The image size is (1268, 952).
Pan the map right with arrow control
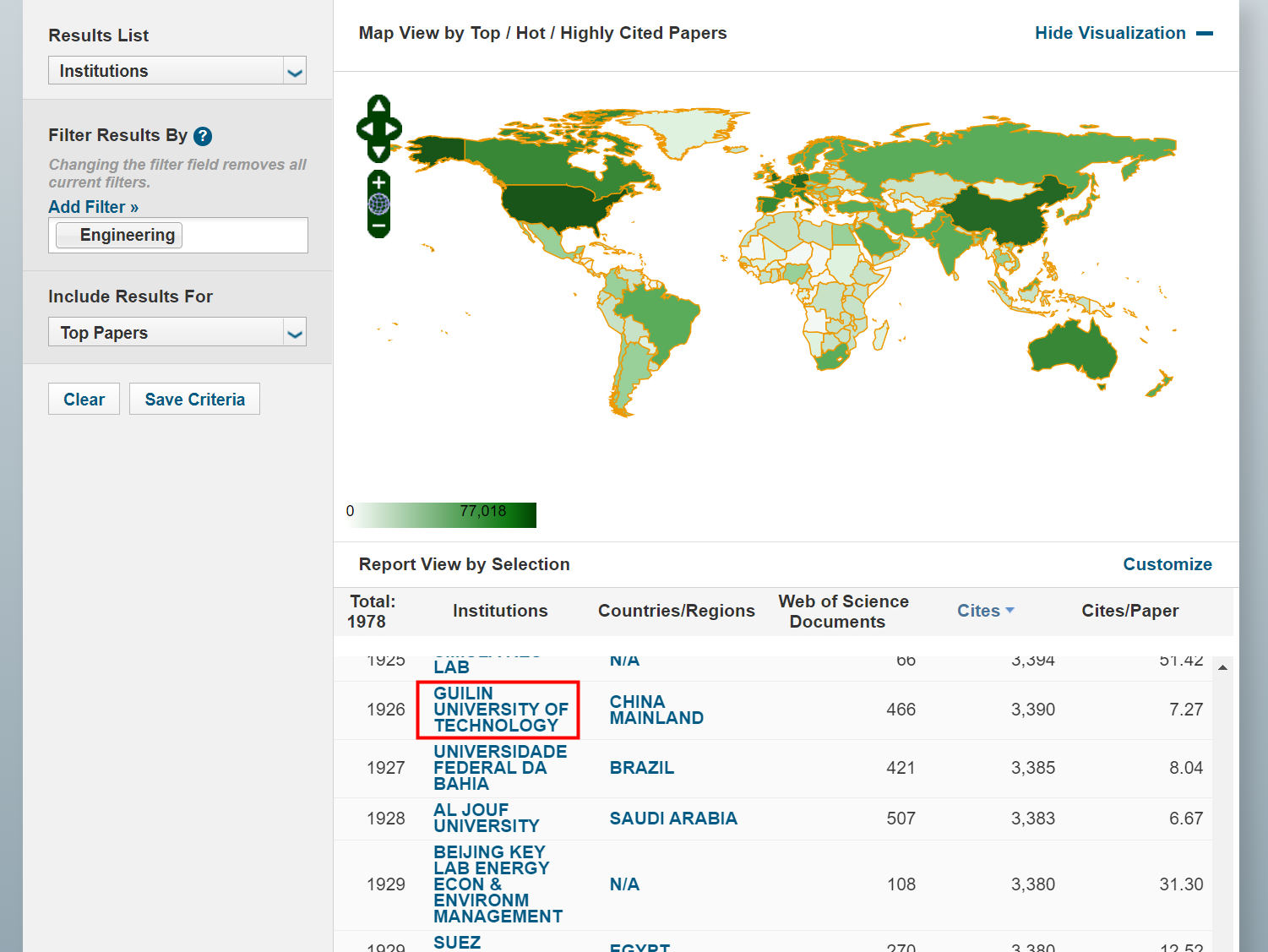[393, 129]
